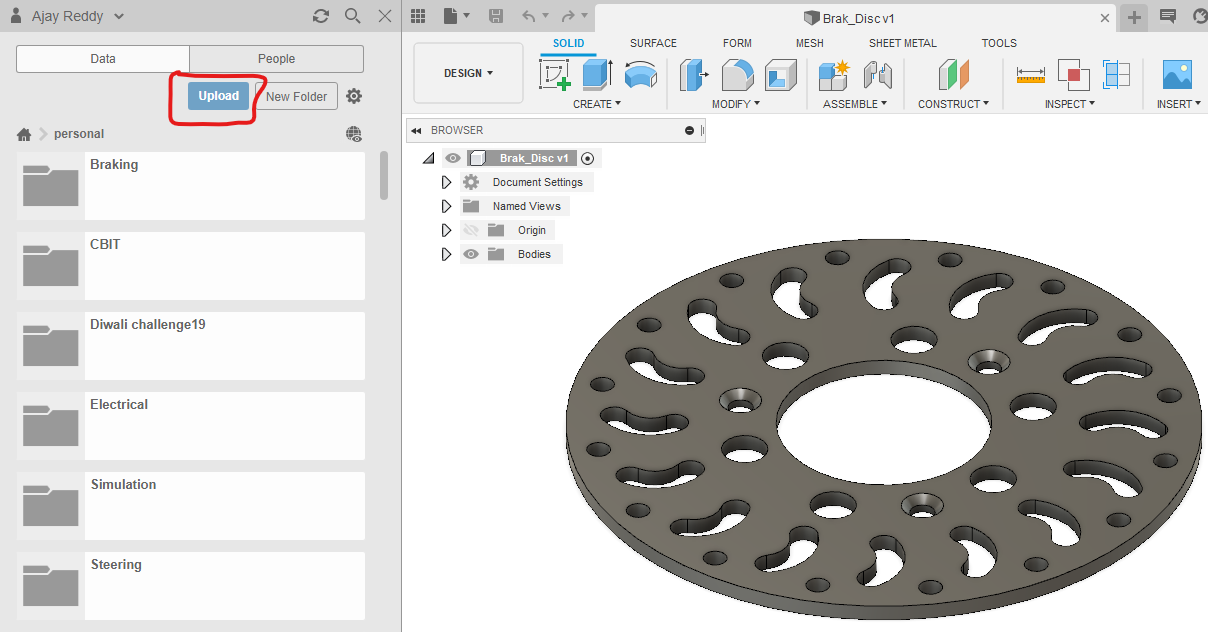
Task: Toggle the data panel grid icon
Action: (x=418, y=16)
